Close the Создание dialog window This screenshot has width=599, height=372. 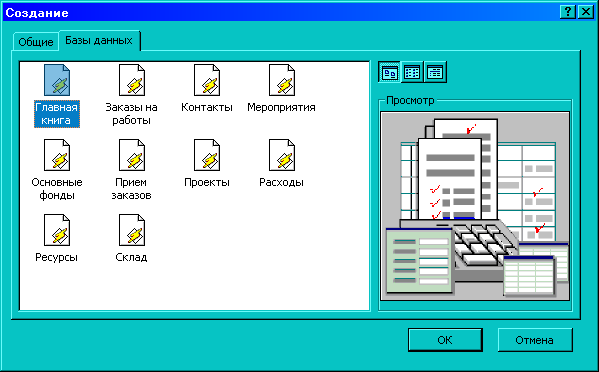point(585,12)
